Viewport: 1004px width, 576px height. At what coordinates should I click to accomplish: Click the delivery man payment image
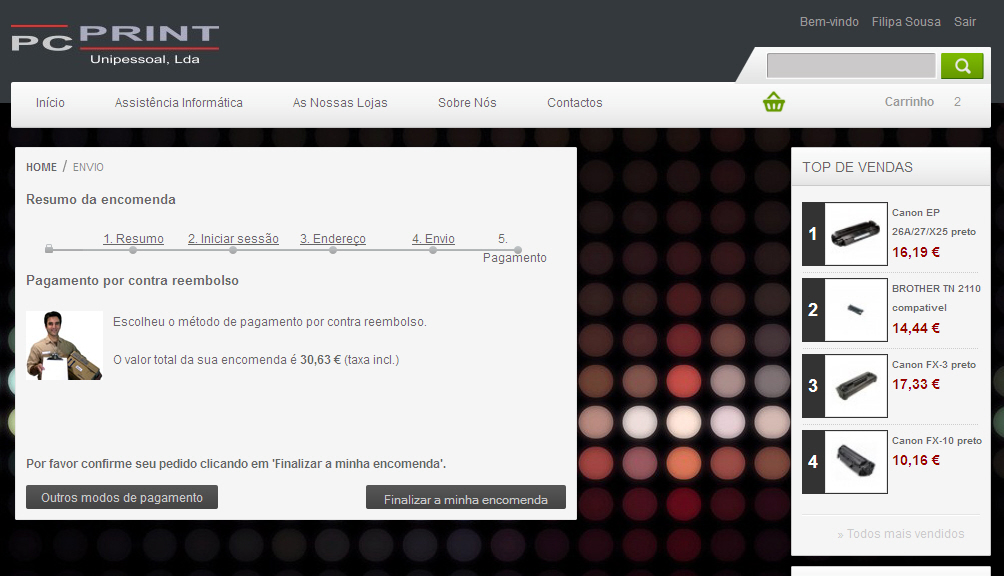point(64,346)
